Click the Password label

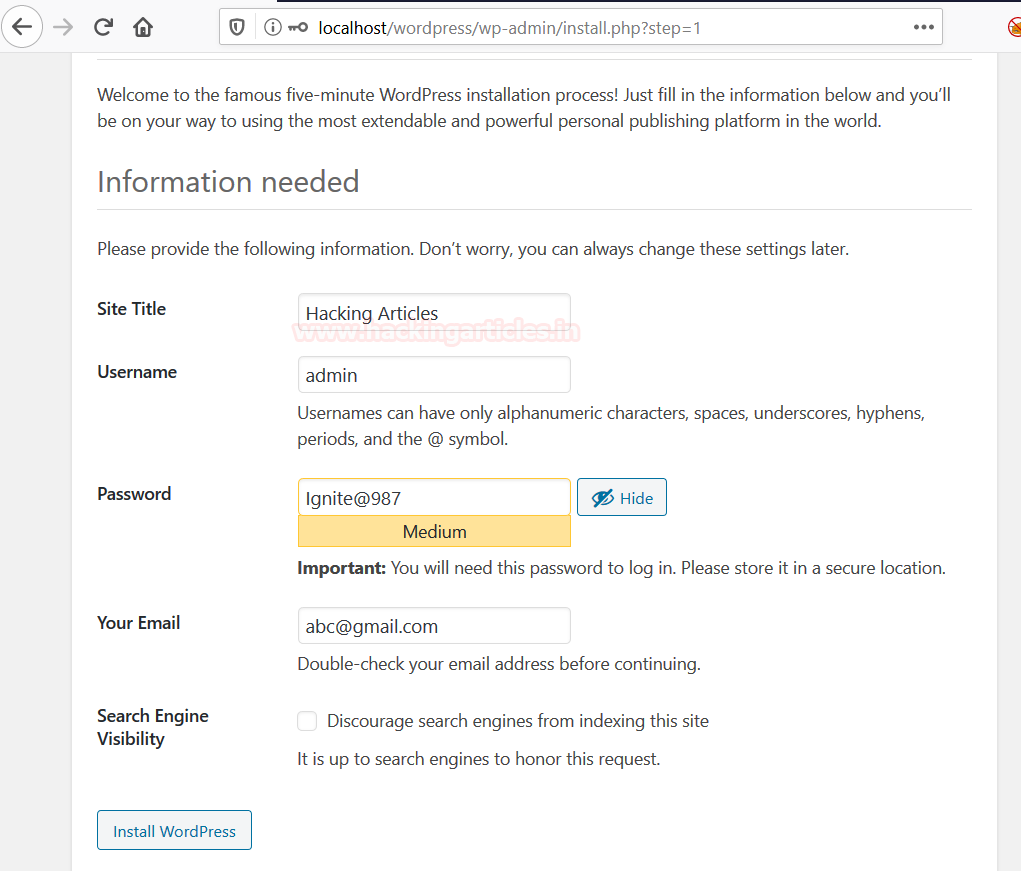pos(134,493)
